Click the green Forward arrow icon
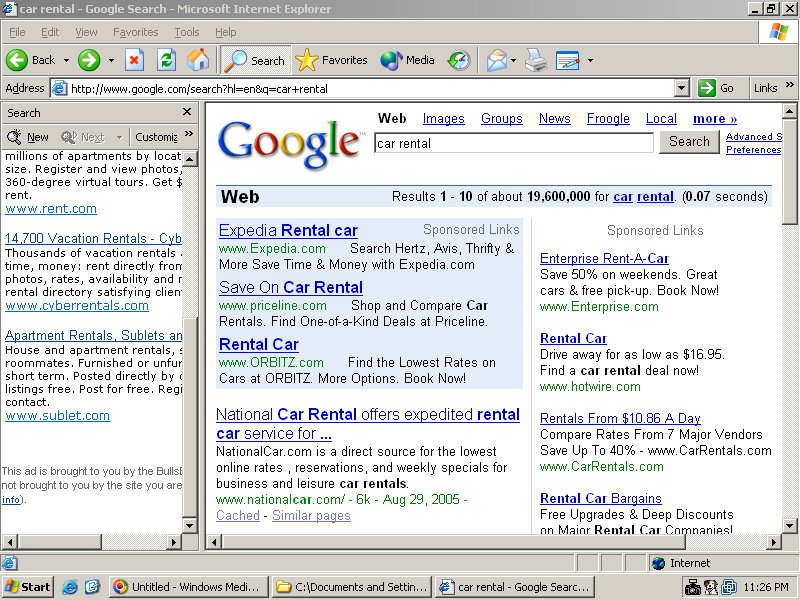Screen dimensions: 800x600 click(x=89, y=60)
